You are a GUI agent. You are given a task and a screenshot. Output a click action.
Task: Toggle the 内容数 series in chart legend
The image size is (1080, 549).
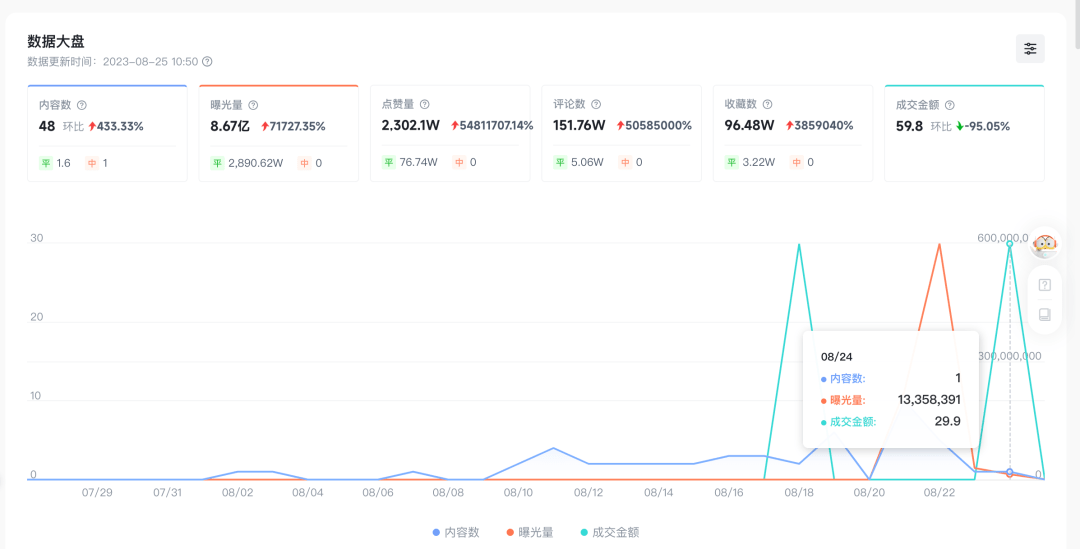click(456, 532)
